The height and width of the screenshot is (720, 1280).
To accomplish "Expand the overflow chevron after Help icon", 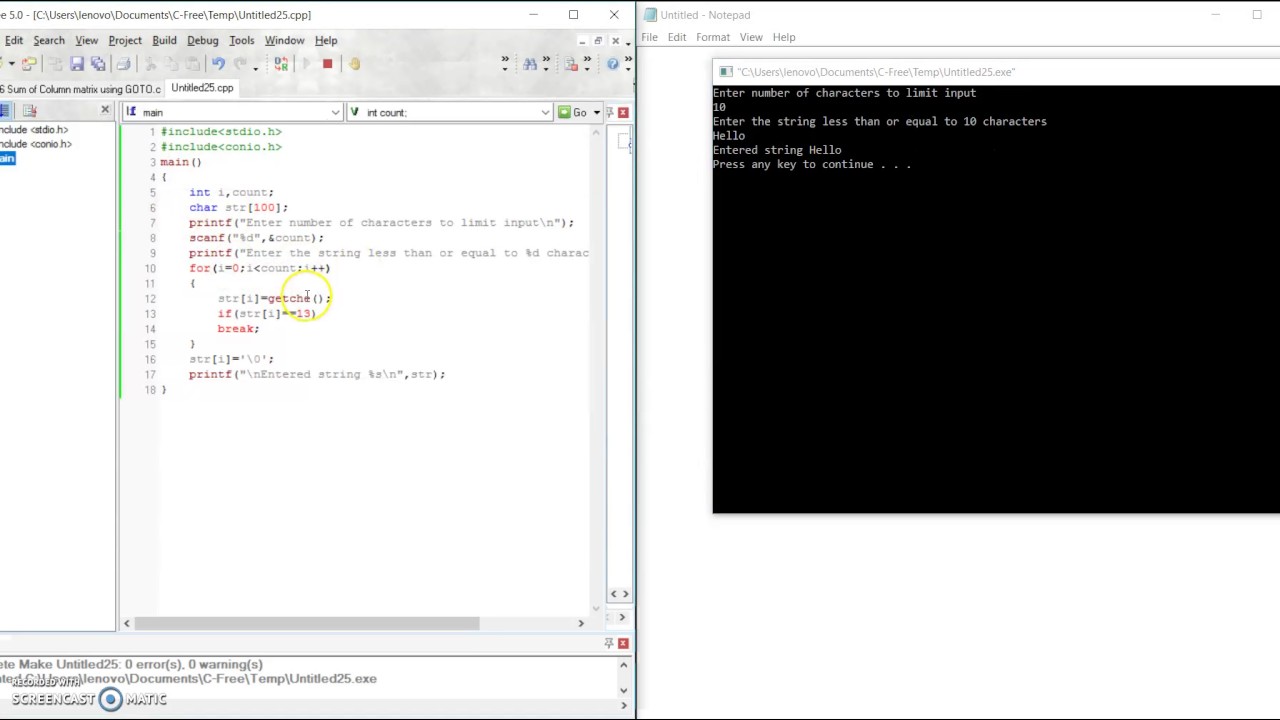I will 628,64.
